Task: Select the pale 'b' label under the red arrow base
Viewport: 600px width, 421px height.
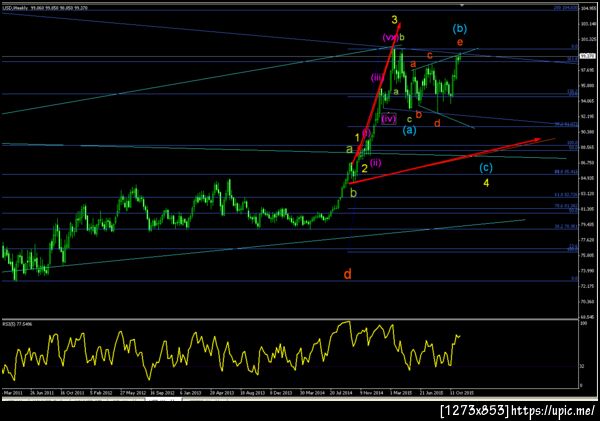Action: click(x=353, y=193)
